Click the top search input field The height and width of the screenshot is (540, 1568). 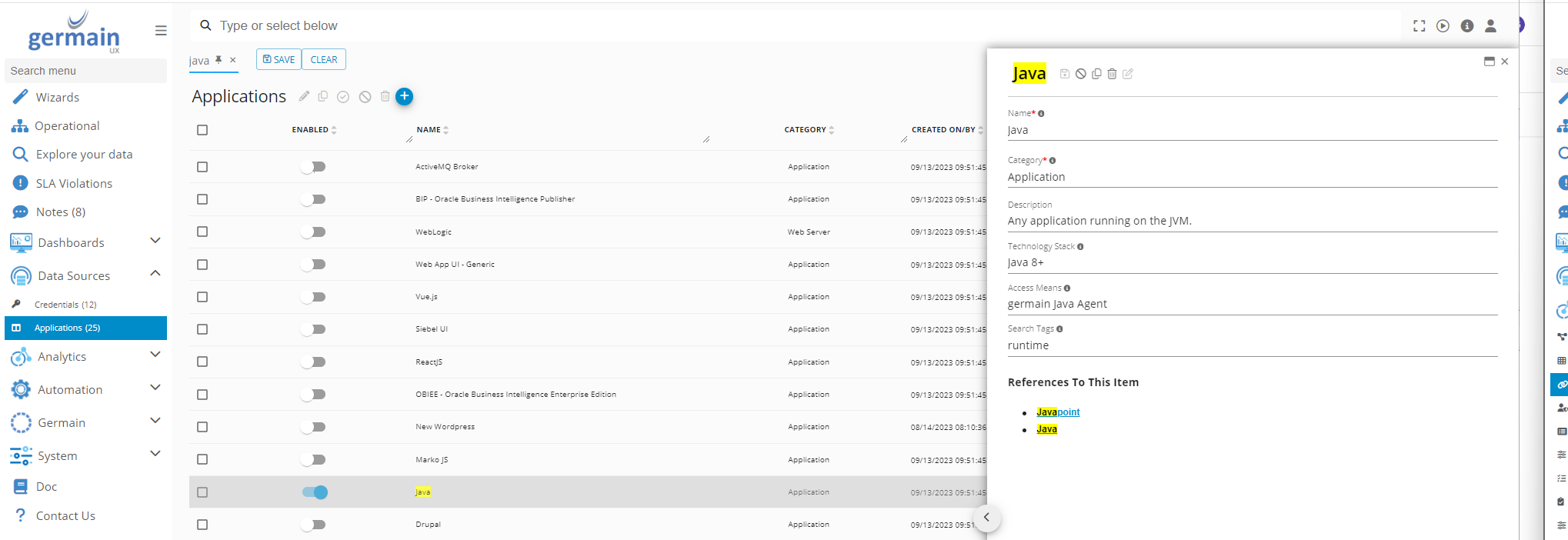click(x=539, y=25)
